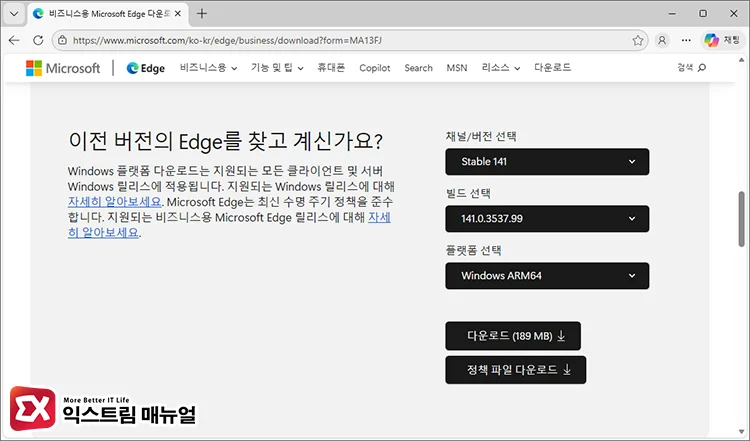Click the 빌드 선택 label

[468, 193]
